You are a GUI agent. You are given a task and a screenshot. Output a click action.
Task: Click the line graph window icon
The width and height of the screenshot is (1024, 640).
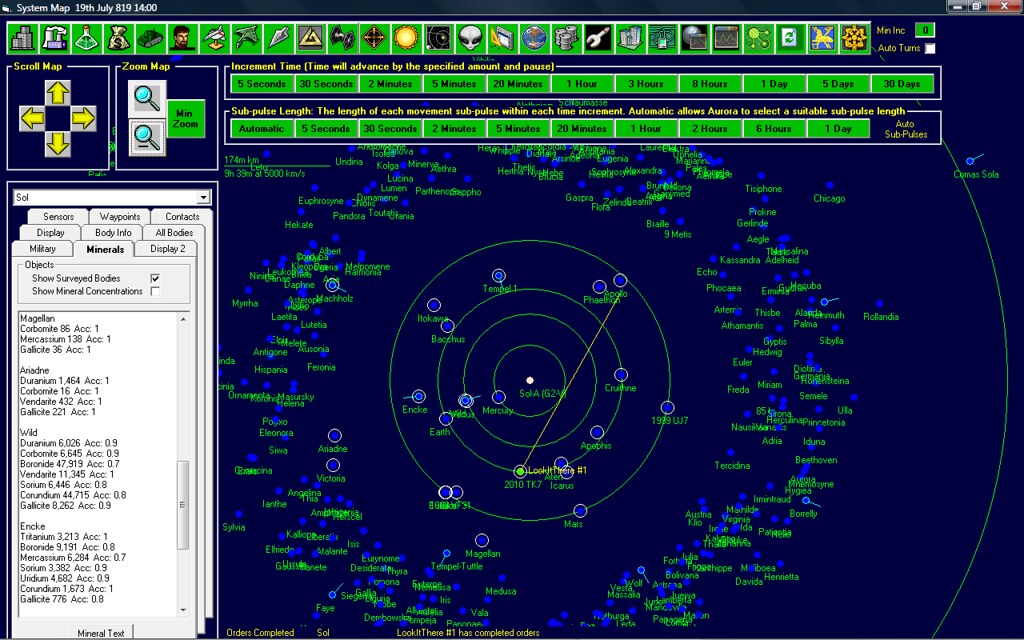(726, 38)
